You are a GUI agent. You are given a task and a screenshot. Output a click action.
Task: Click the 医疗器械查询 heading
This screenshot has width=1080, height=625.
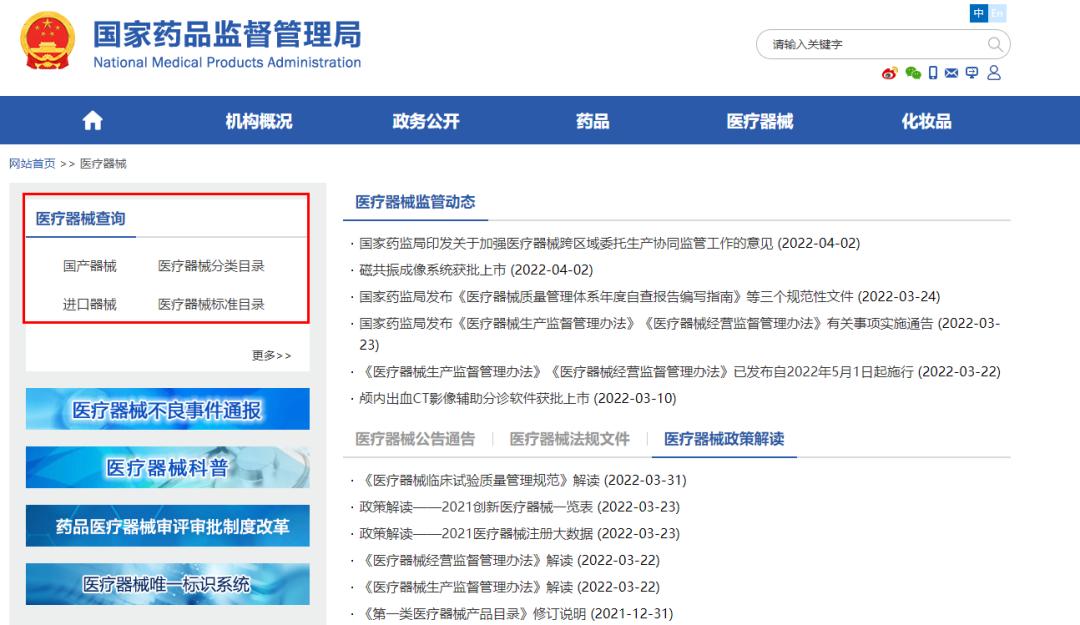[x=81, y=218]
